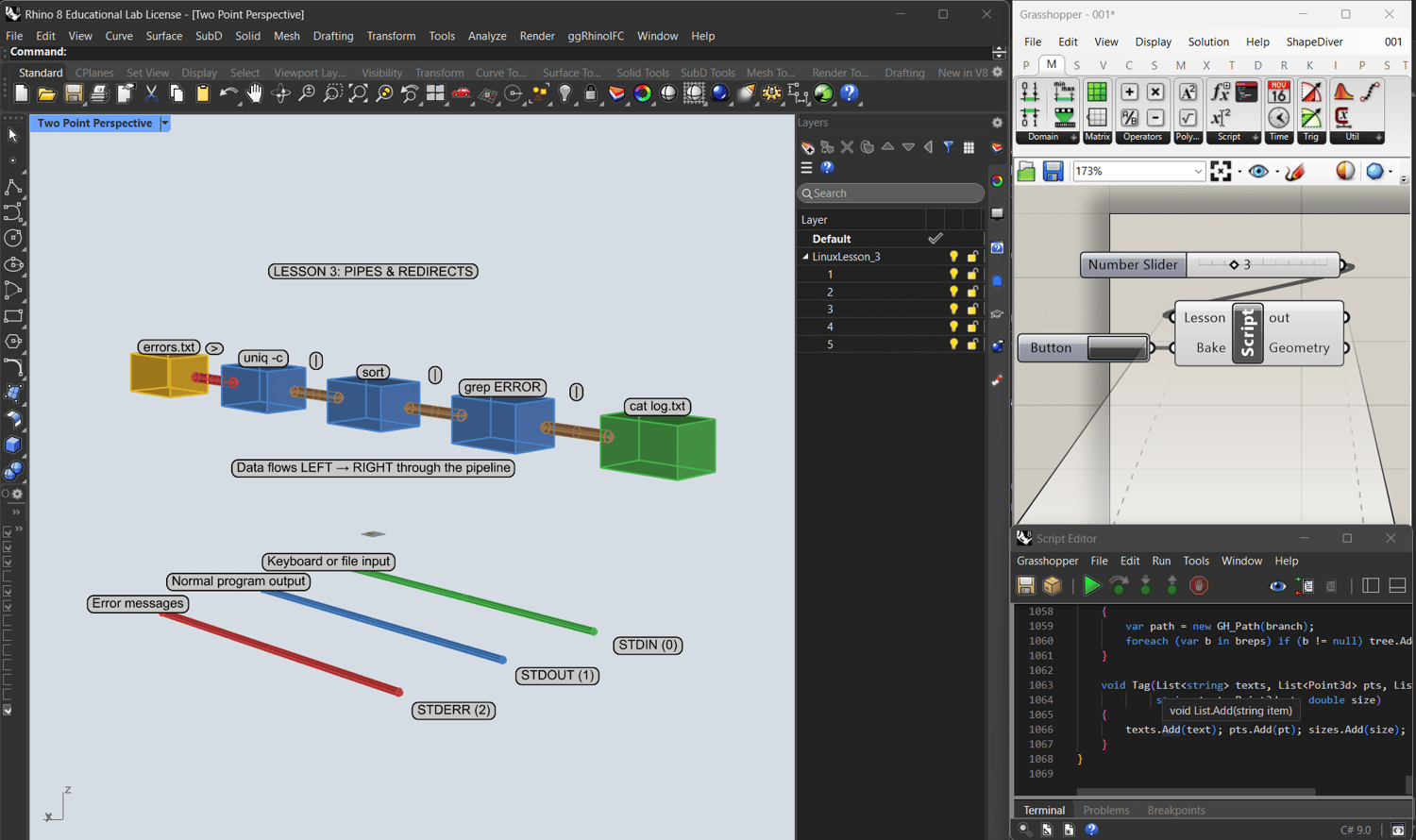Click the Undo arrow in Rhino toolbar
1416x840 pixels.
pos(228,93)
